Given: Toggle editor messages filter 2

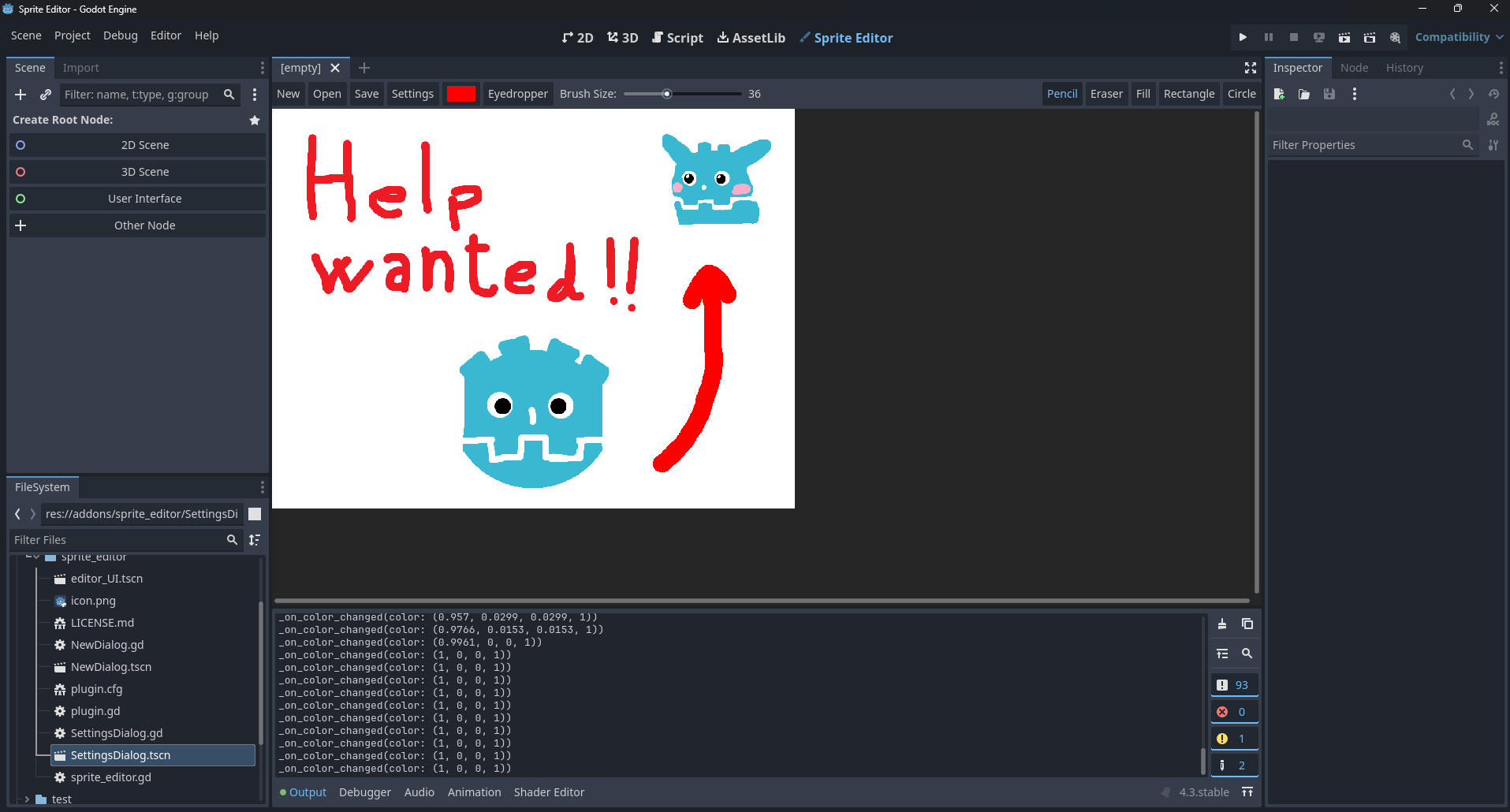Looking at the screenshot, I should pyautogui.click(x=1234, y=765).
